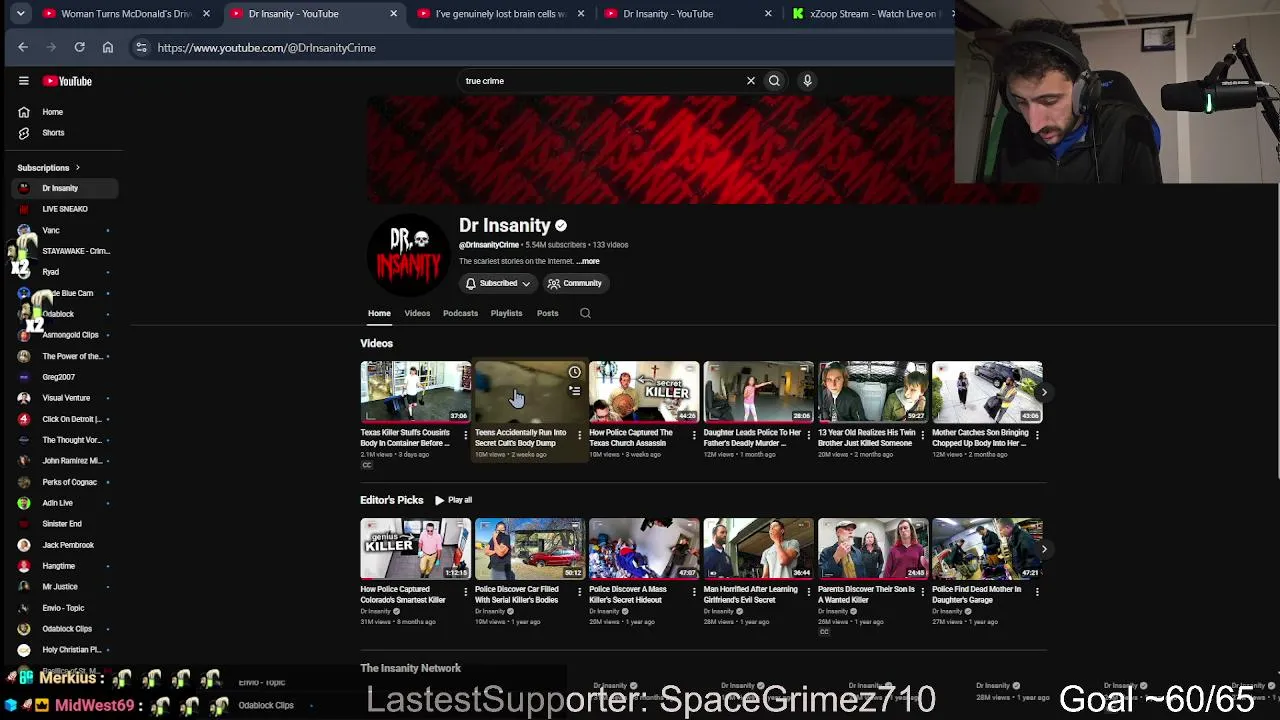This screenshot has width=1280, height=720.
Task: View site information icon in address bar
Action: tap(141, 47)
